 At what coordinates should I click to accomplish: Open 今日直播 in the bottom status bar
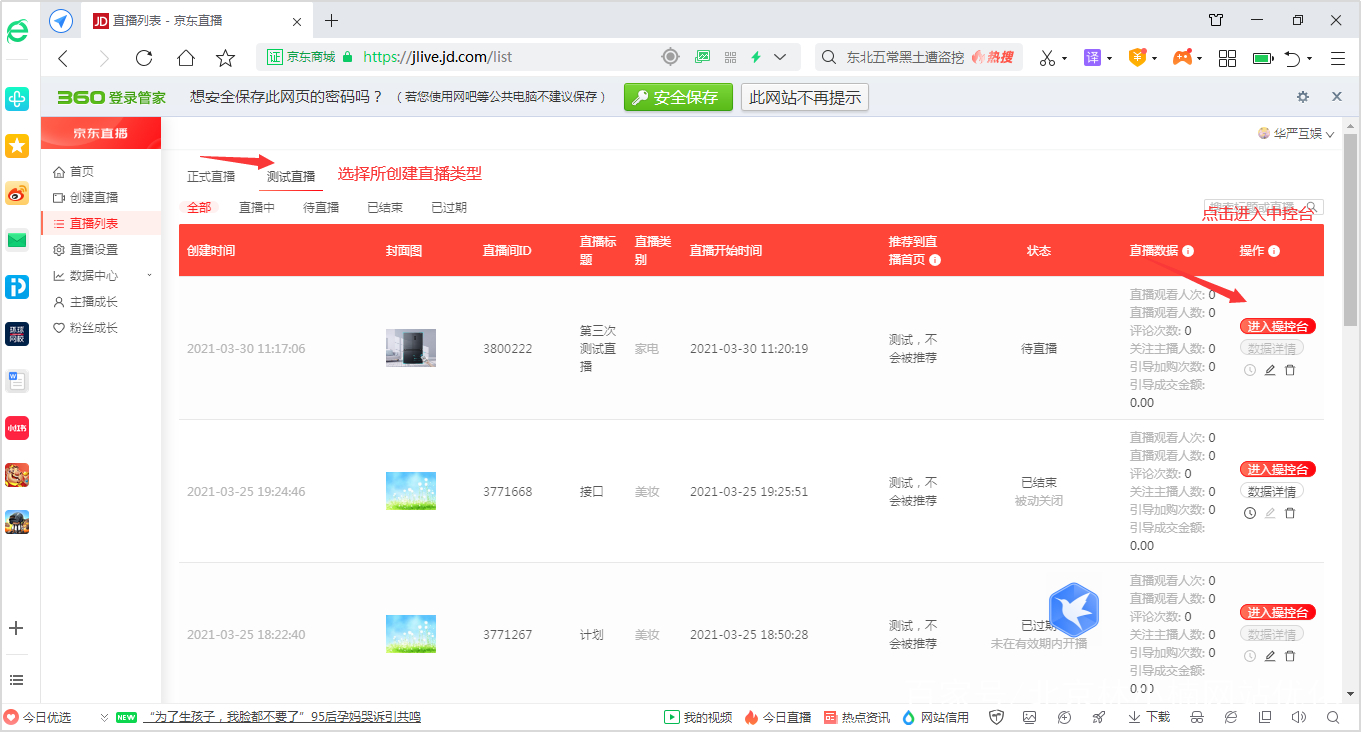click(787, 717)
